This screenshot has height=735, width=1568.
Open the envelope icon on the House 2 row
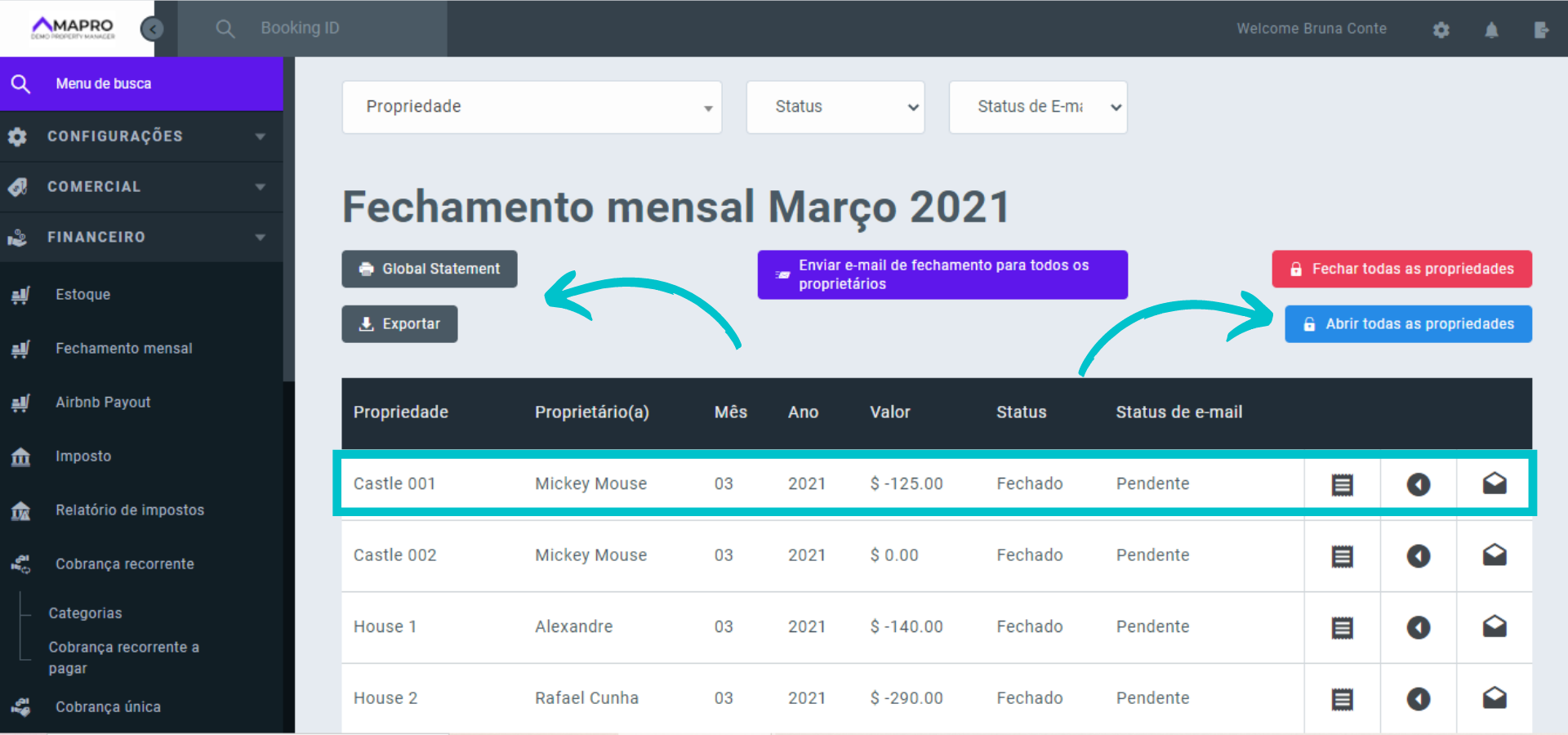pyautogui.click(x=1494, y=698)
